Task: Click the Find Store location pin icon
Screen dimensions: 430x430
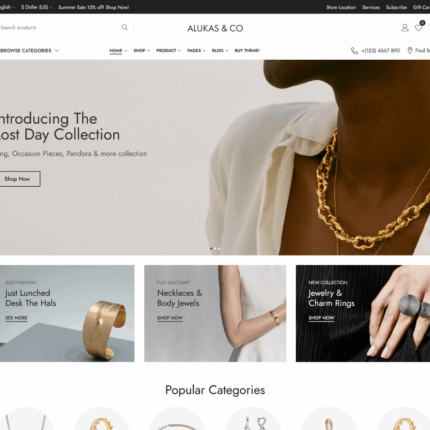Action: click(x=410, y=51)
